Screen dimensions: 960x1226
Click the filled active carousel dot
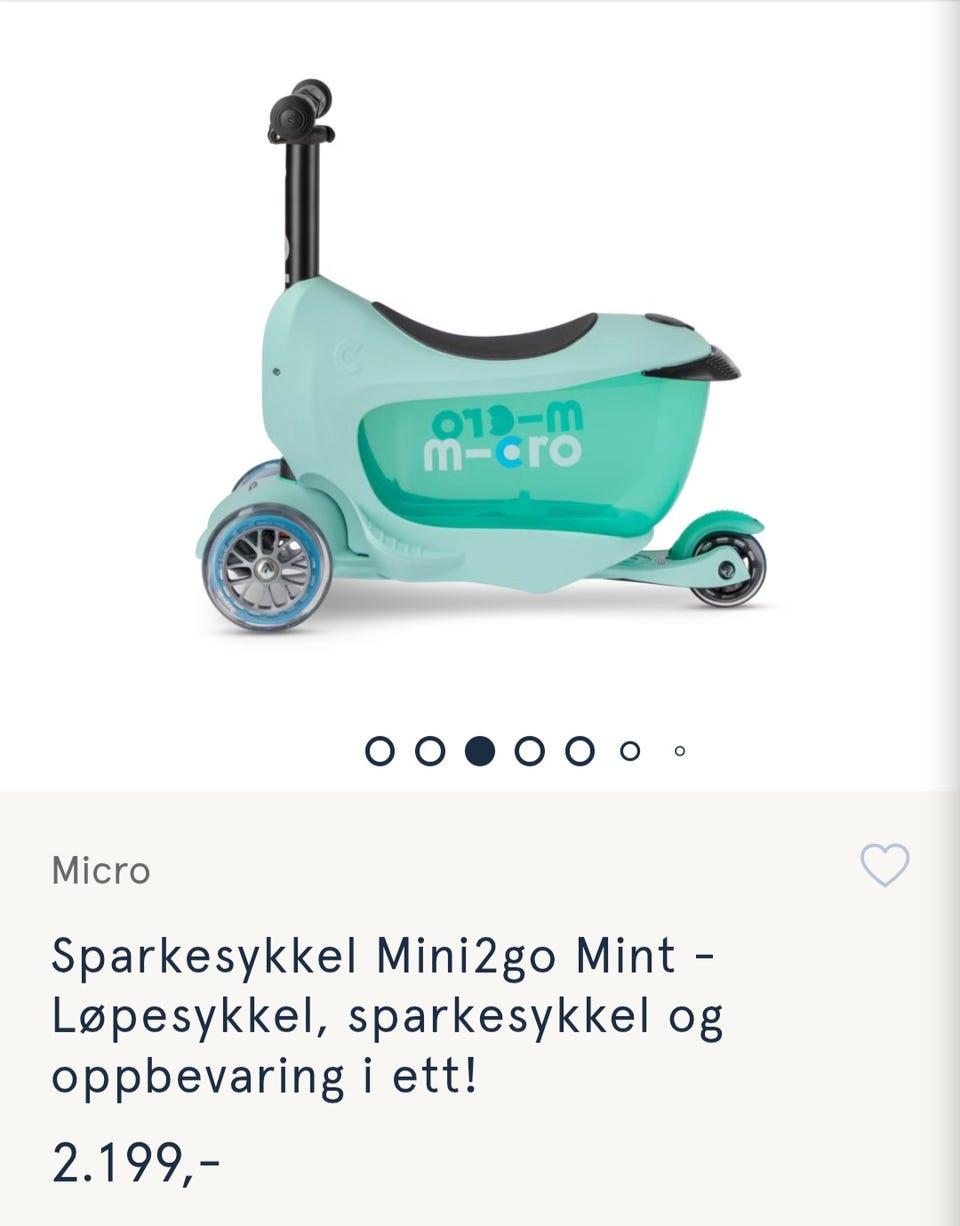coord(480,750)
